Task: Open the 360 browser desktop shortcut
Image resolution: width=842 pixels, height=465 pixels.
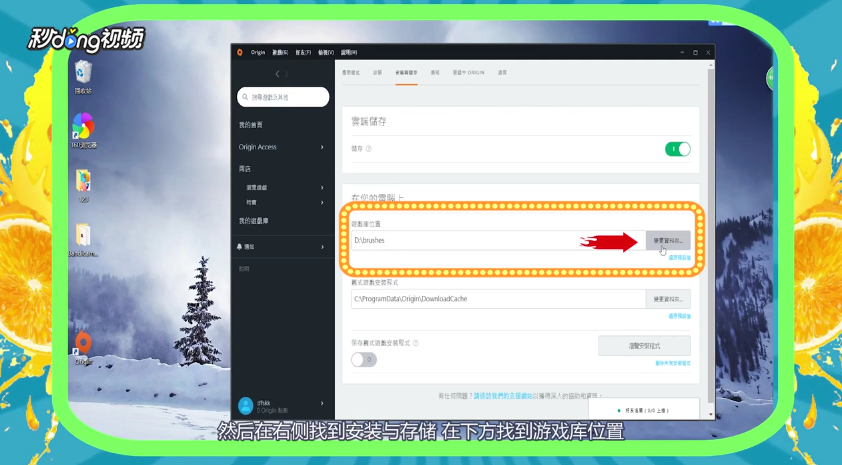Action: (x=83, y=130)
